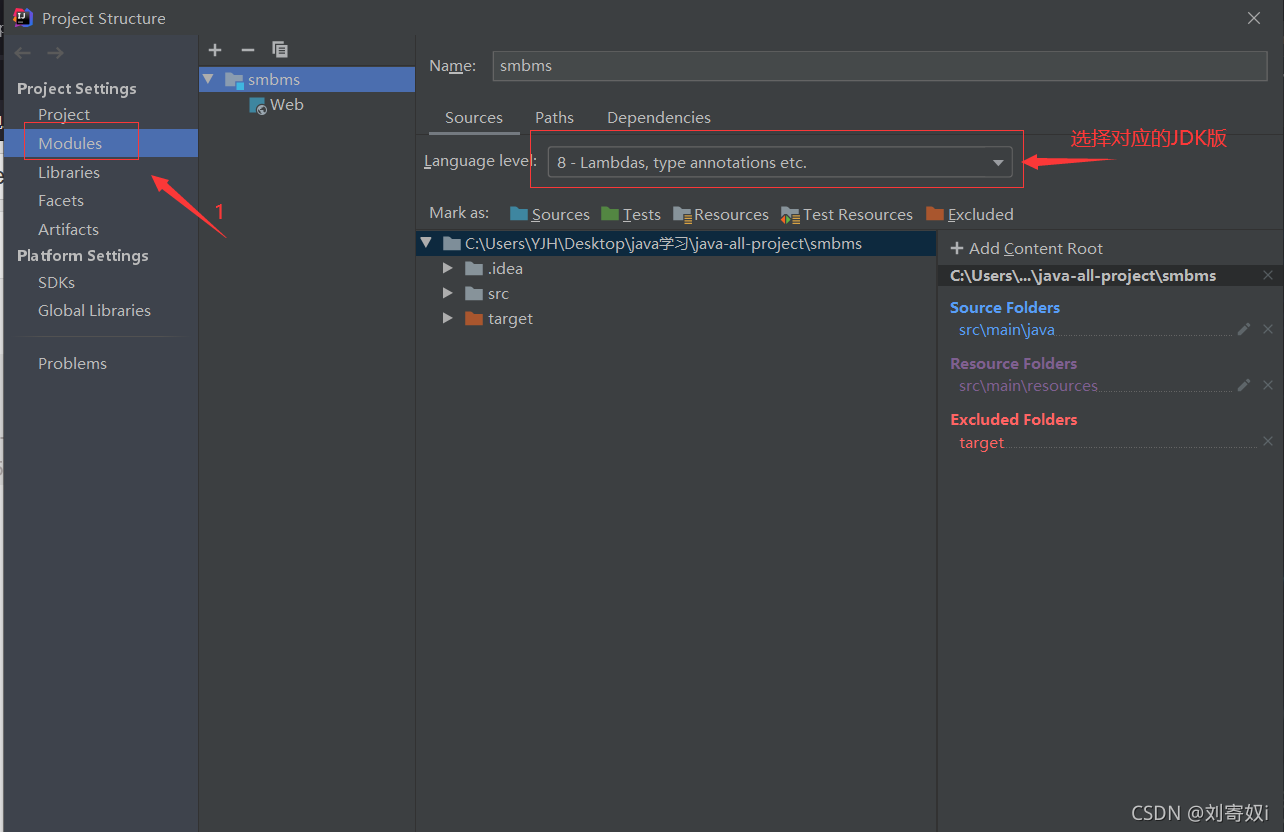1284x832 pixels.
Task: Click the target excluded folder entry
Action: tap(981, 442)
